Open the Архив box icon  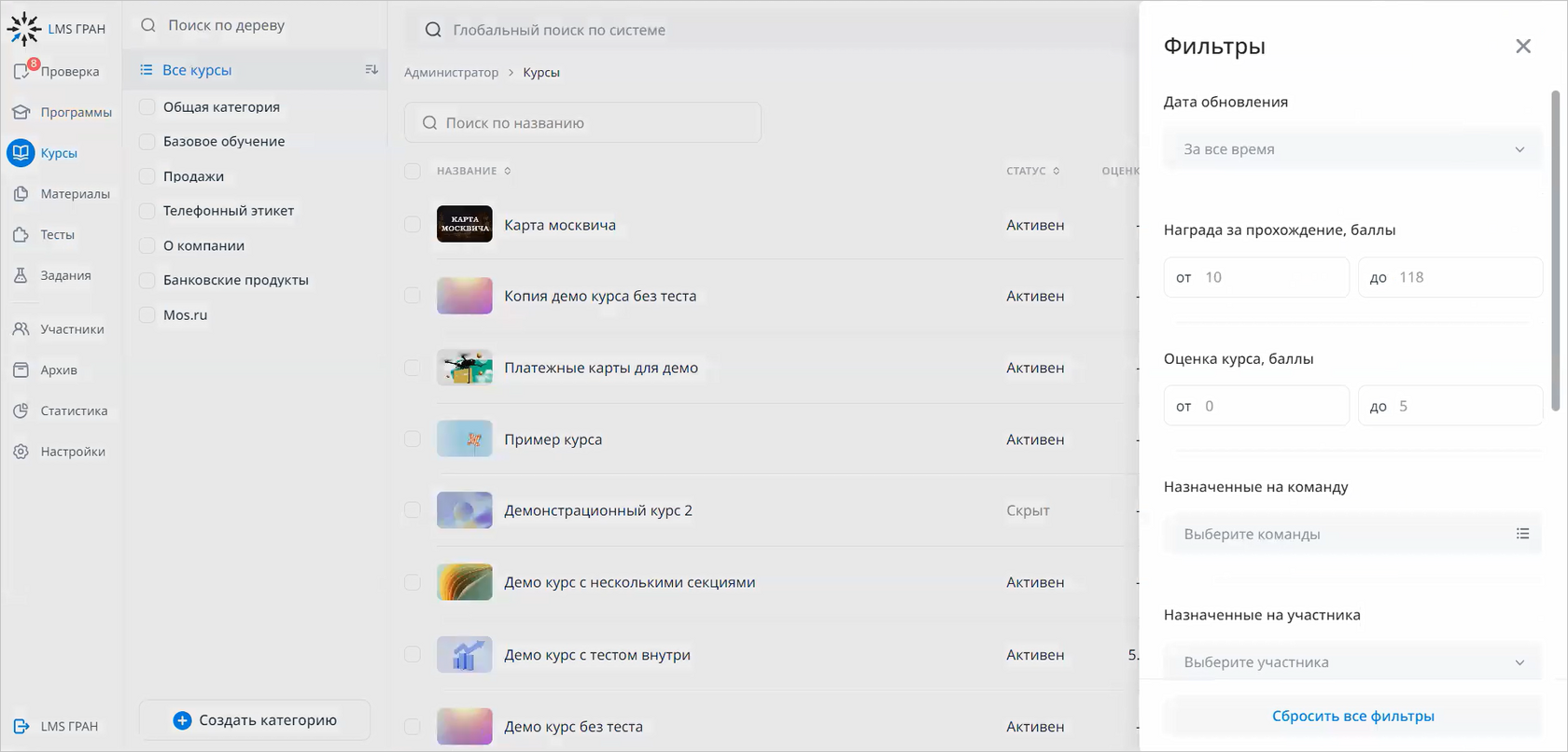pos(21,370)
